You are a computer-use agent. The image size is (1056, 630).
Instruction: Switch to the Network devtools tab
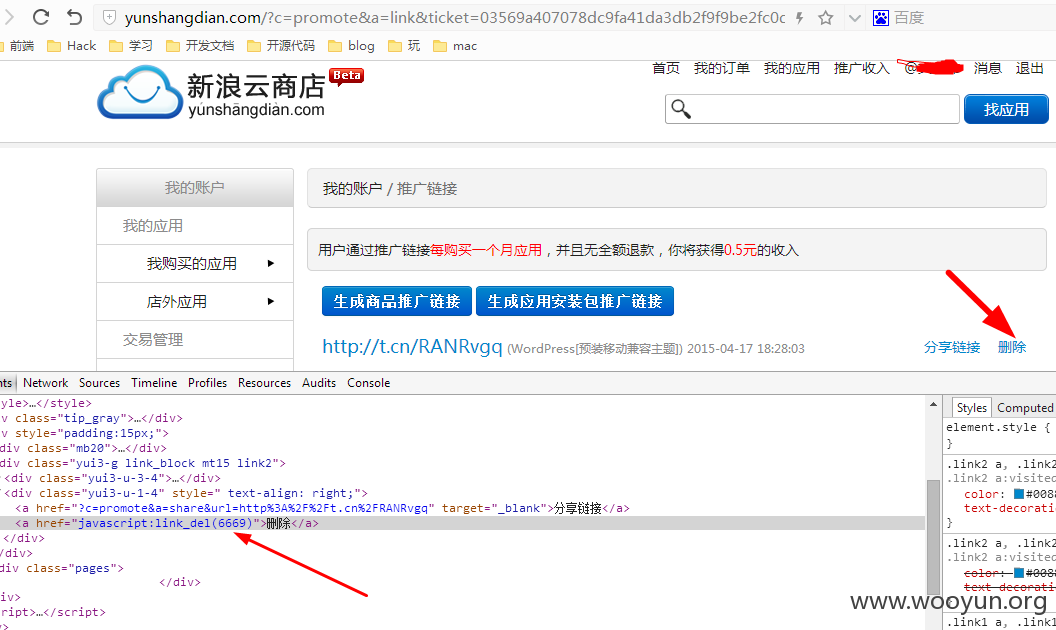point(45,383)
